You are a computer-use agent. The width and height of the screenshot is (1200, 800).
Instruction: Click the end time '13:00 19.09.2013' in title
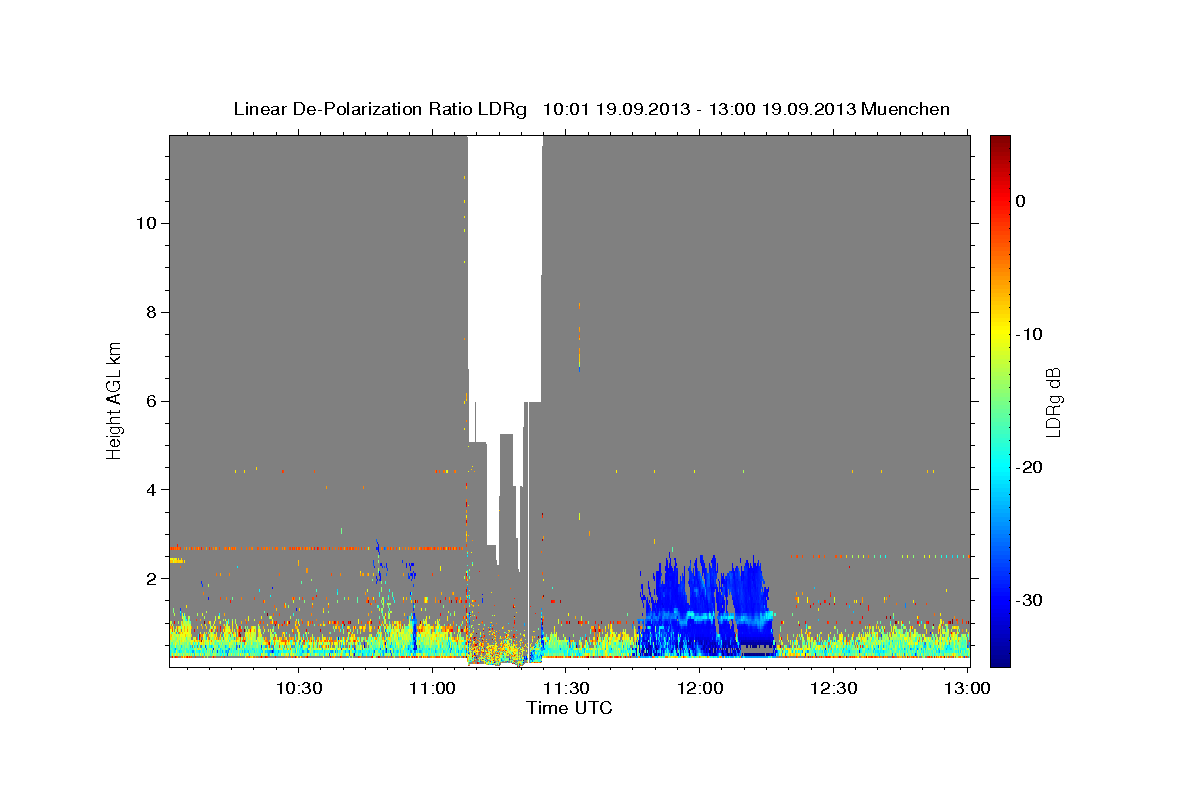point(782,109)
